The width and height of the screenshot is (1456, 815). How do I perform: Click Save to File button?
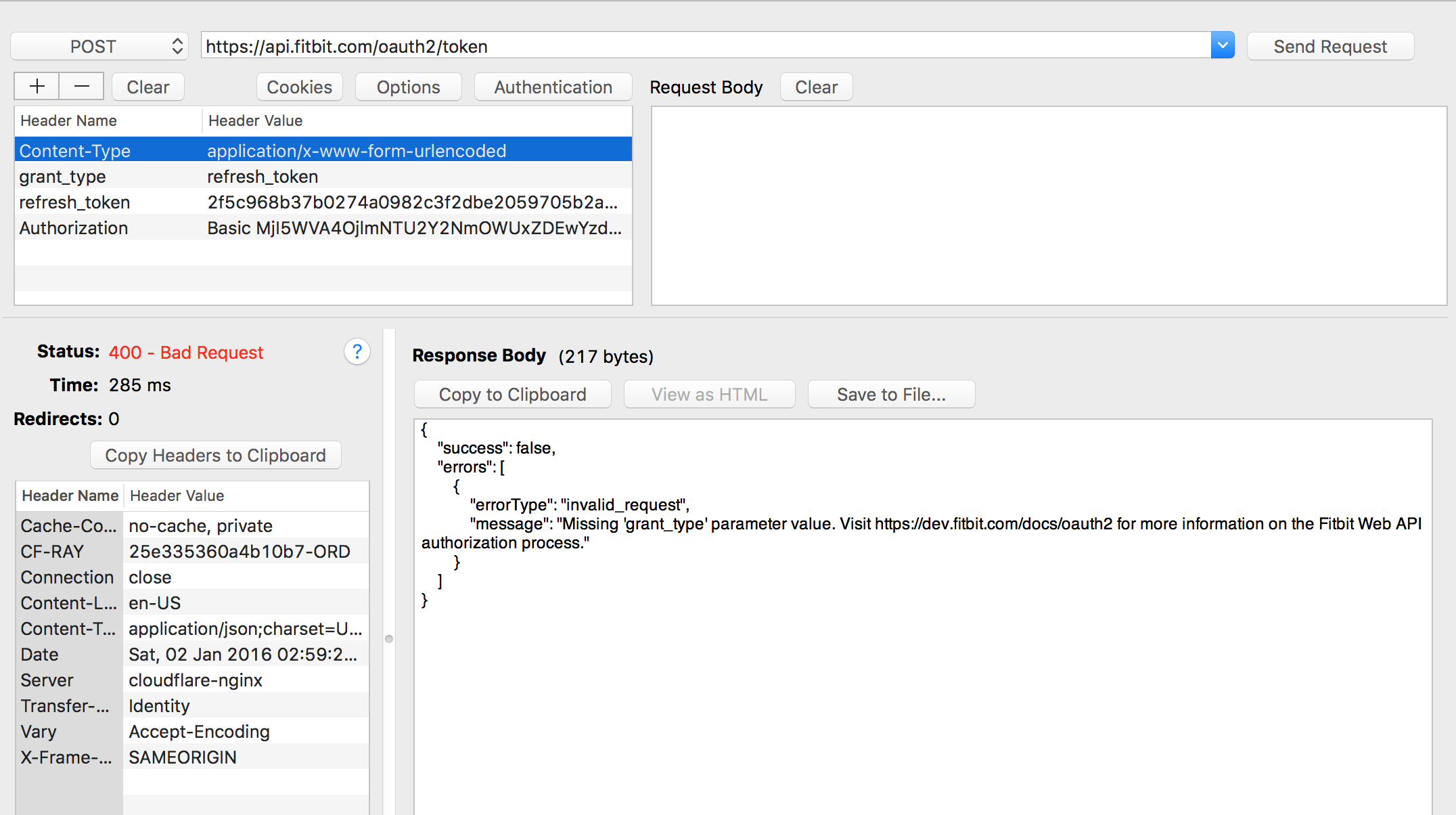(x=890, y=395)
